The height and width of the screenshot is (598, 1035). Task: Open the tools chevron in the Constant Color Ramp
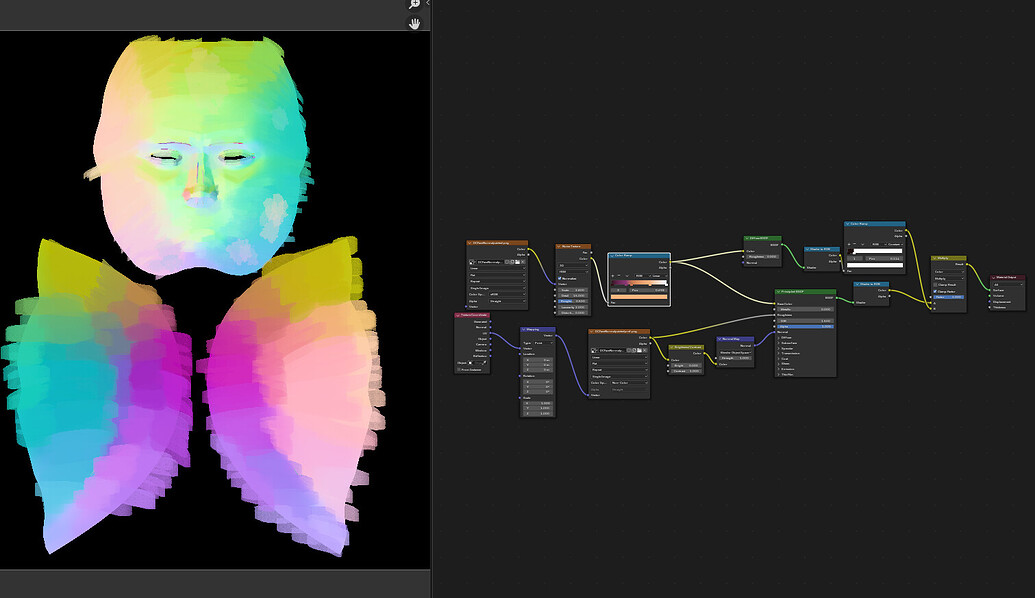863,244
